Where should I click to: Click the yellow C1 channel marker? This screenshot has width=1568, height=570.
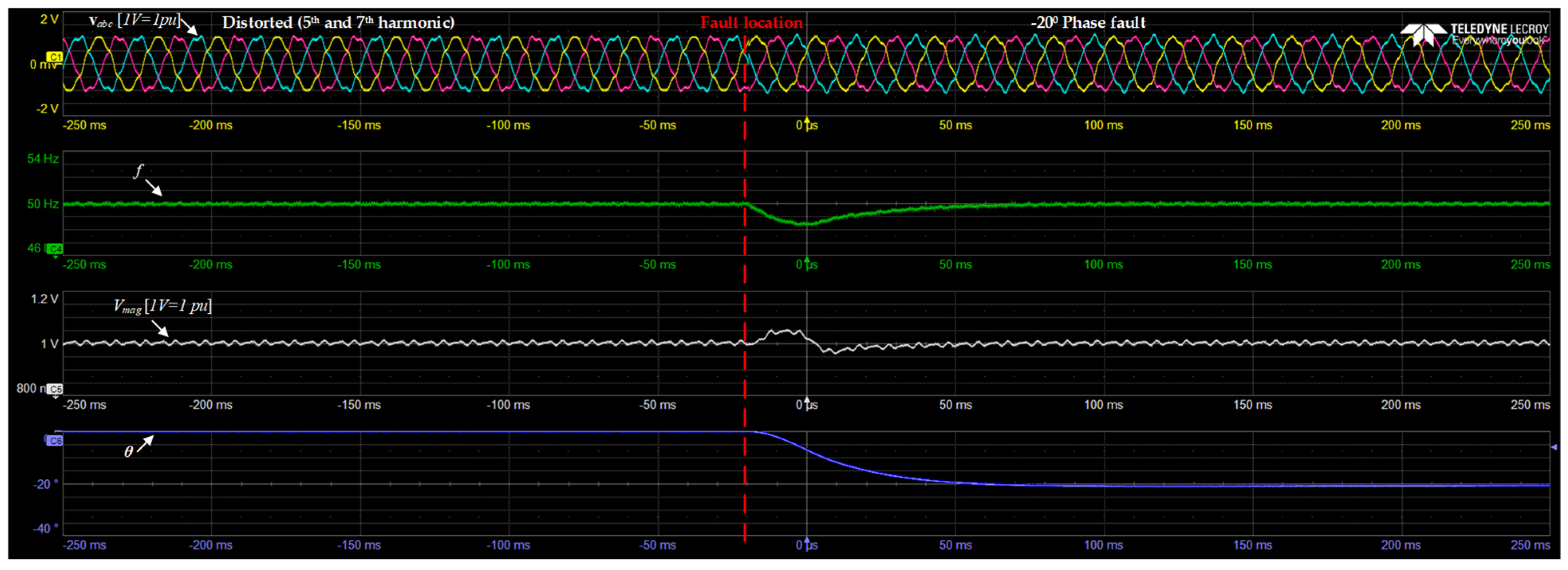[54, 57]
